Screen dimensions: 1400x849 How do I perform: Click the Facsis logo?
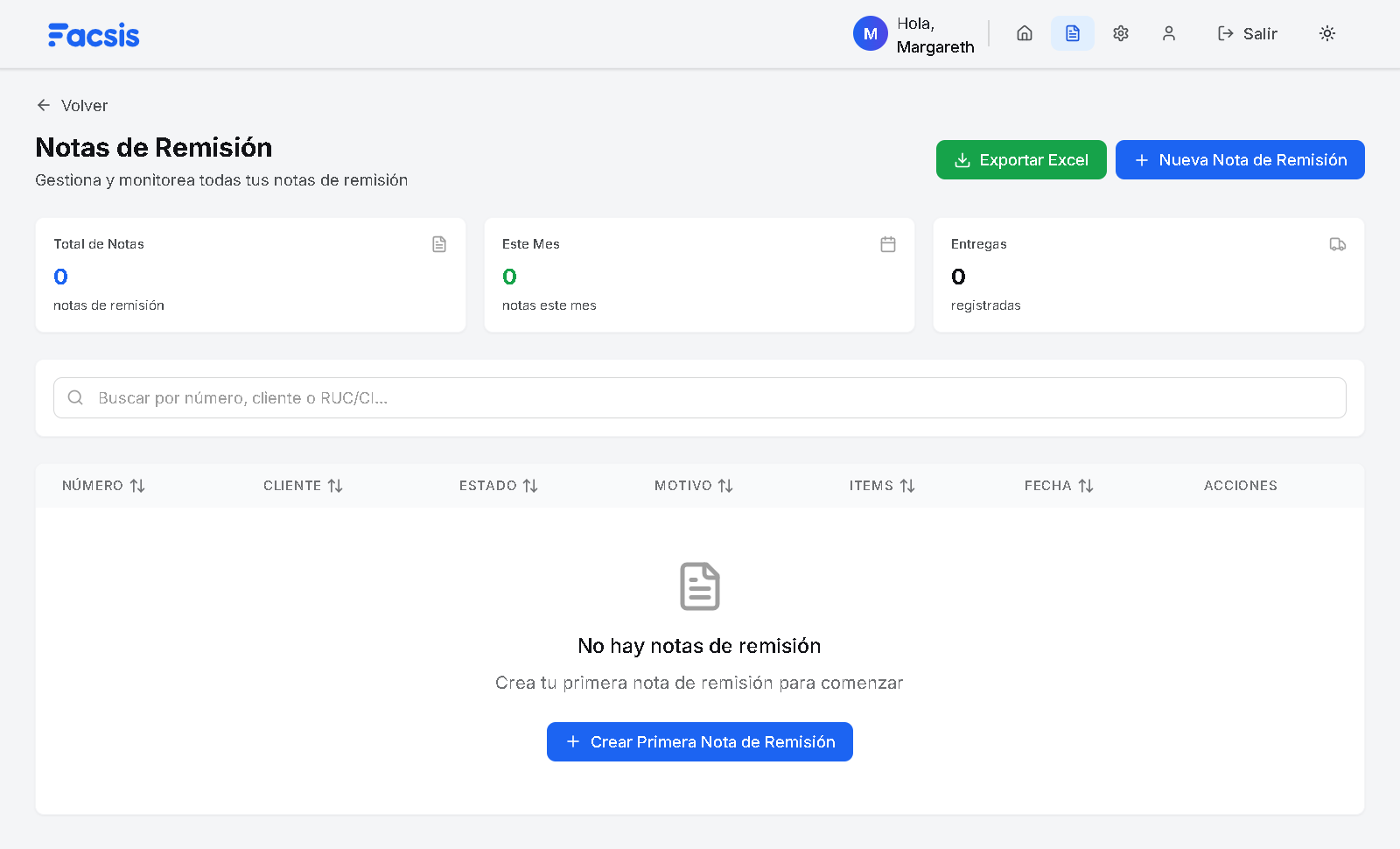pyautogui.click(x=94, y=35)
